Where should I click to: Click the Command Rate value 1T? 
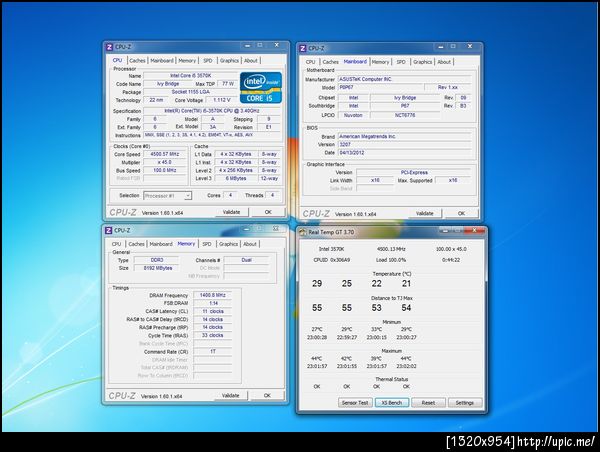[213, 351]
